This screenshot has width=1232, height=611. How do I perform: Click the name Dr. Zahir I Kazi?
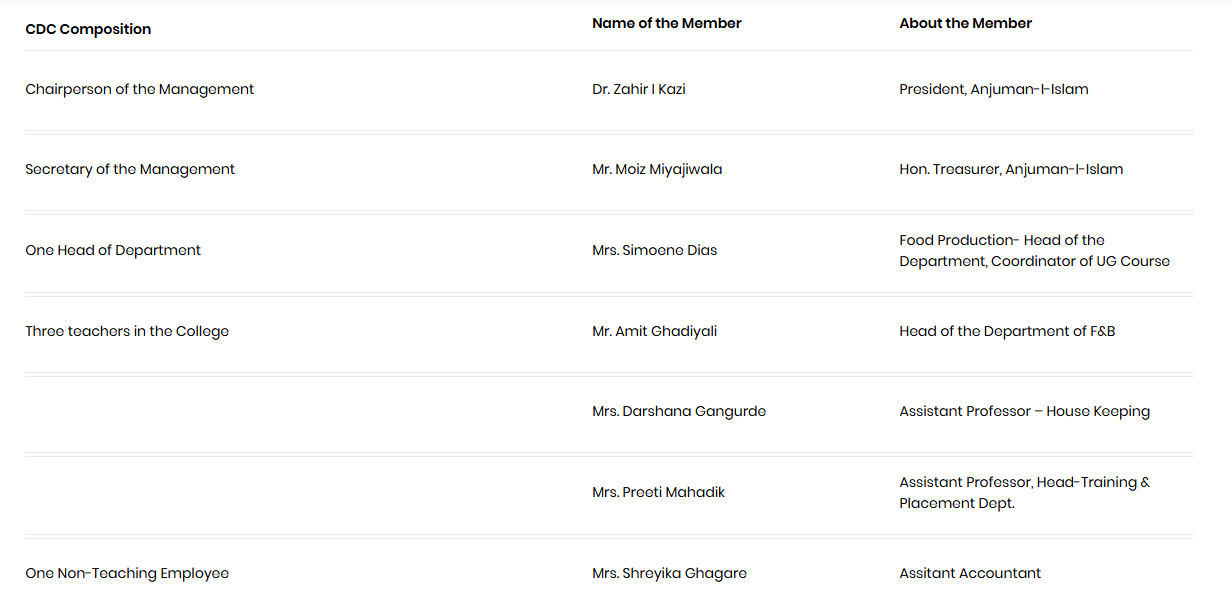point(638,89)
